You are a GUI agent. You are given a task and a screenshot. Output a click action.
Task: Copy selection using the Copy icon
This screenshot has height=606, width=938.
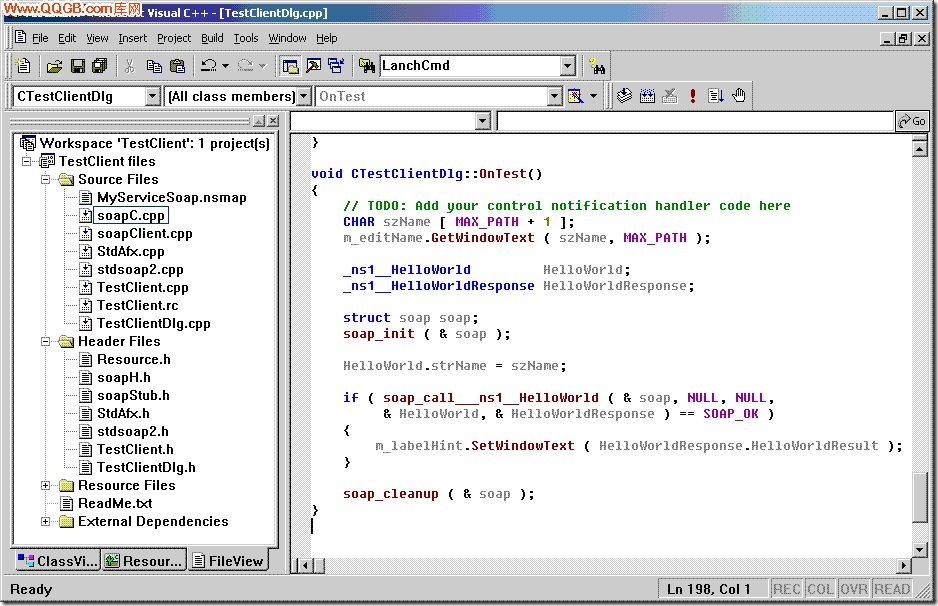pyautogui.click(x=154, y=66)
